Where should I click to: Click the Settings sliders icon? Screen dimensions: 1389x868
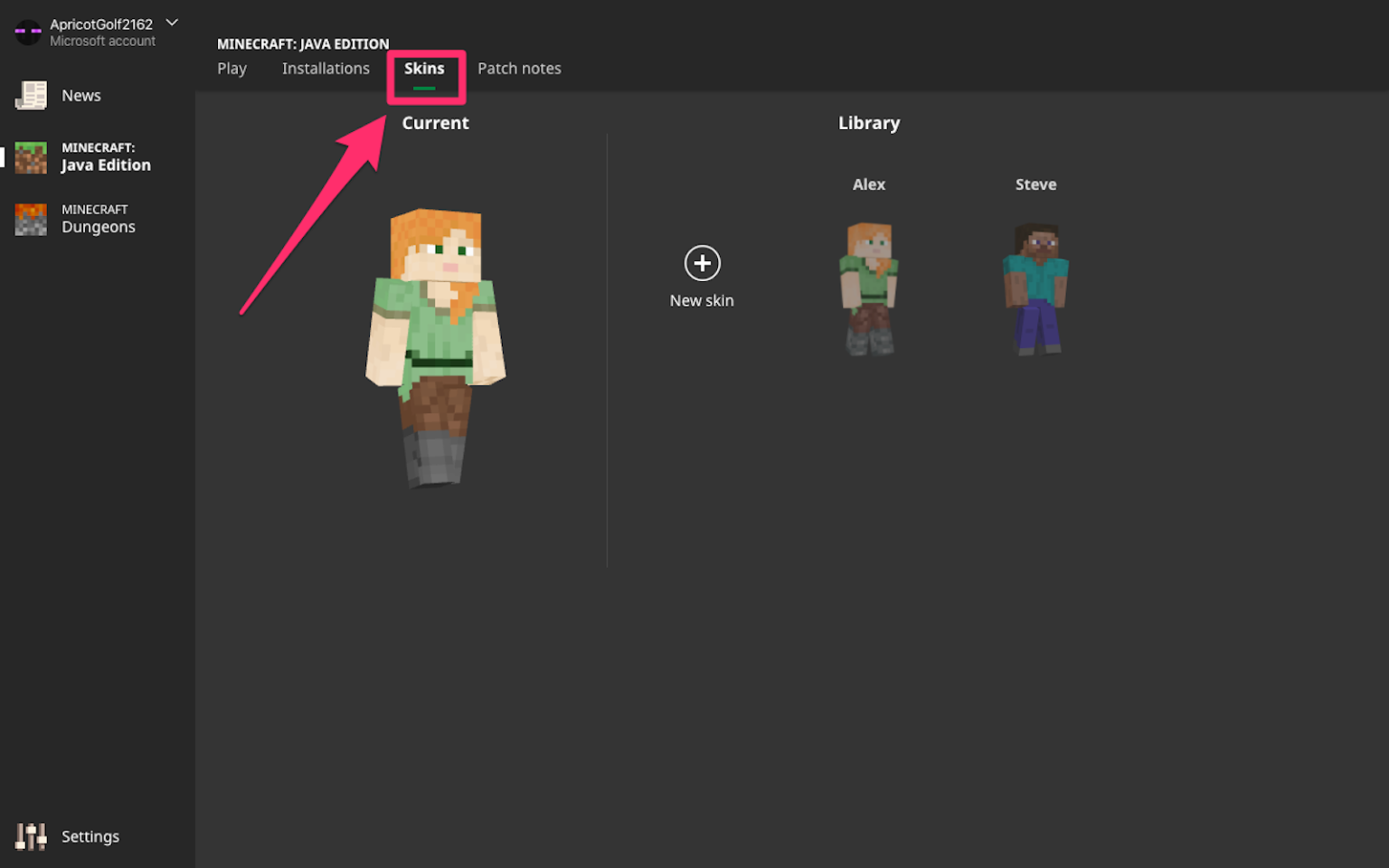pyautogui.click(x=31, y=836)
